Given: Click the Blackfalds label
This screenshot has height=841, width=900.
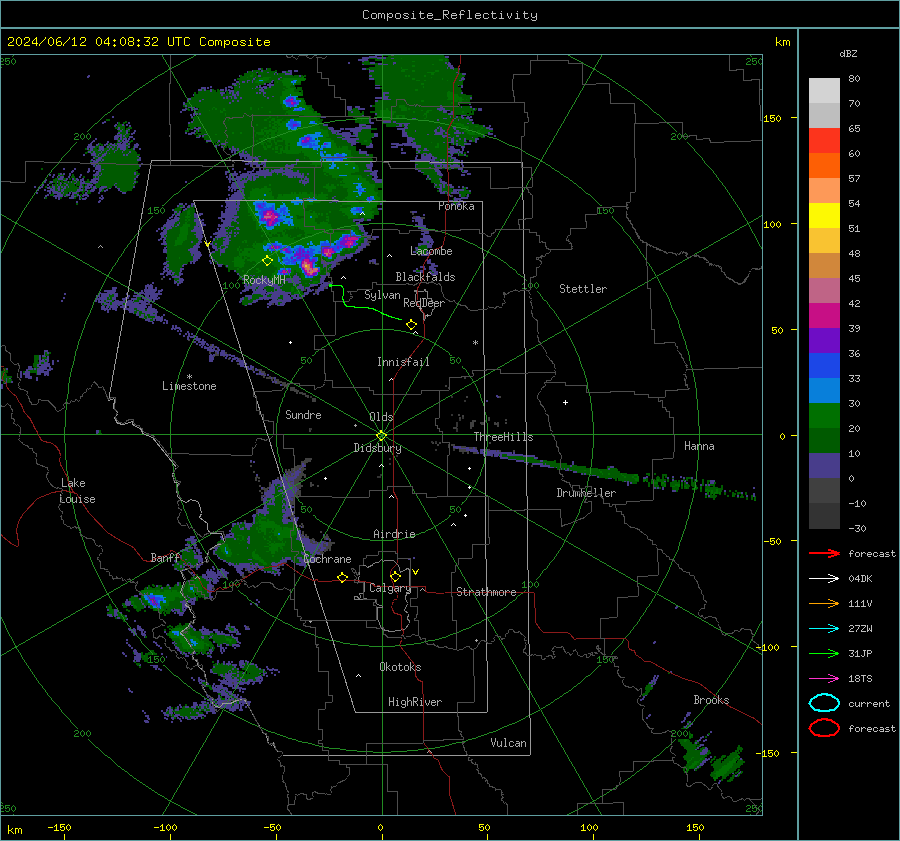Looking at the screenshot, I should 425,277.
